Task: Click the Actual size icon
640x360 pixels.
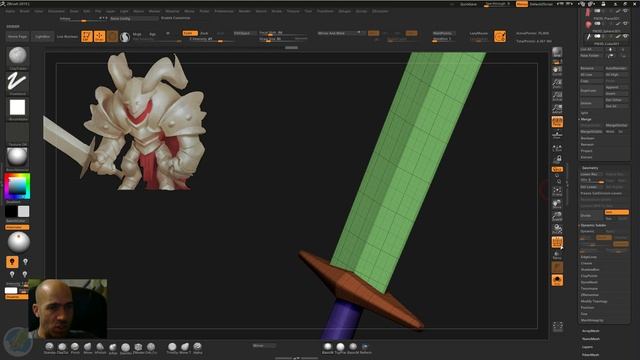Action: click(557, 97)
